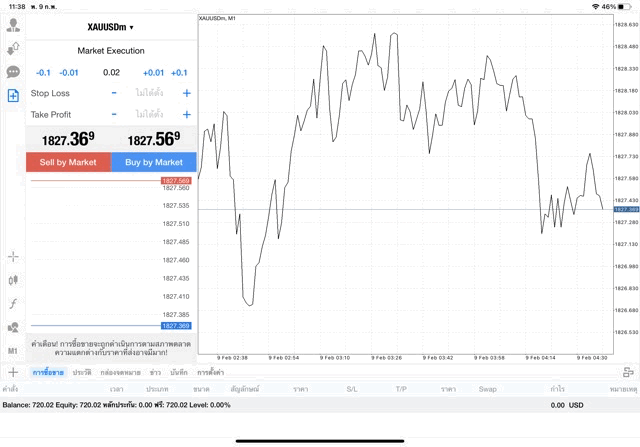Switch to the ข่าว (News) tab
Viewport: 640px width, 447px height.
click(x=155, y=372)
